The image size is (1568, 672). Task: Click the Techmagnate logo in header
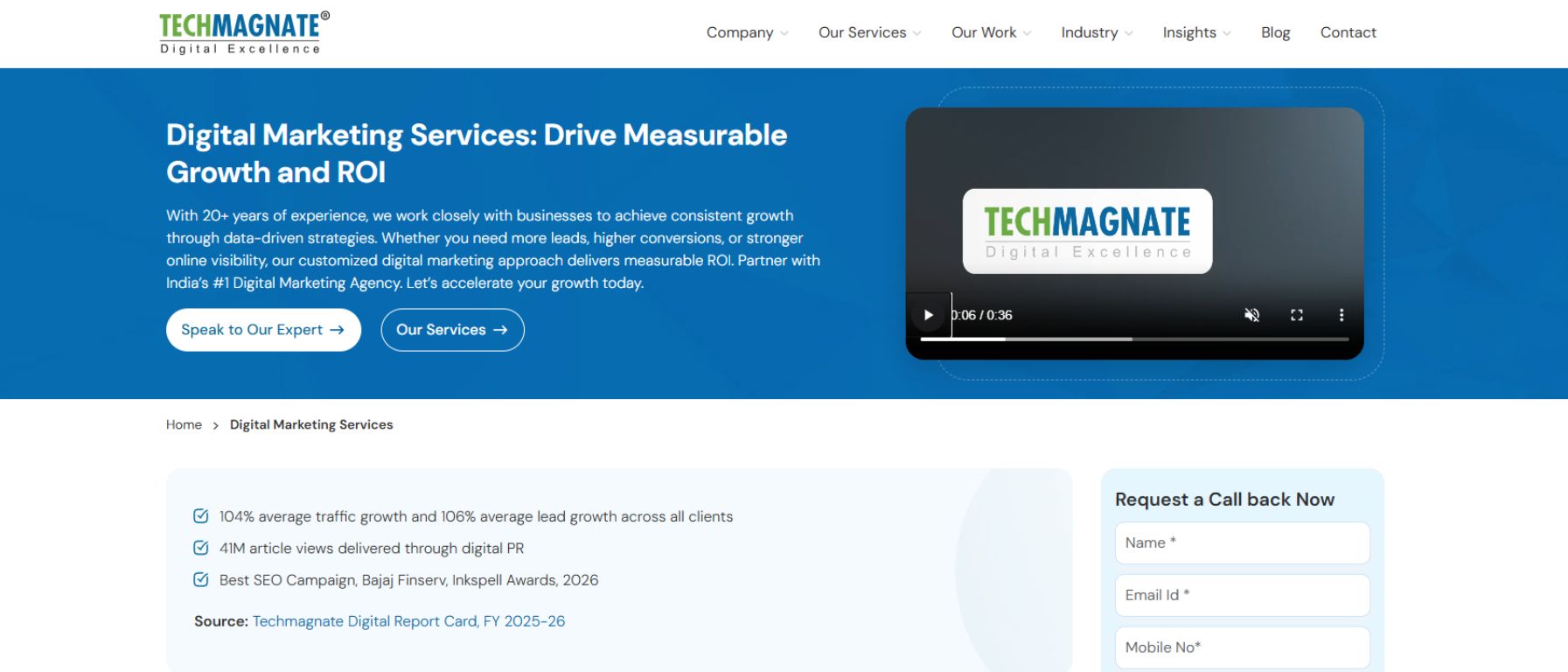(x=244, y=33)
